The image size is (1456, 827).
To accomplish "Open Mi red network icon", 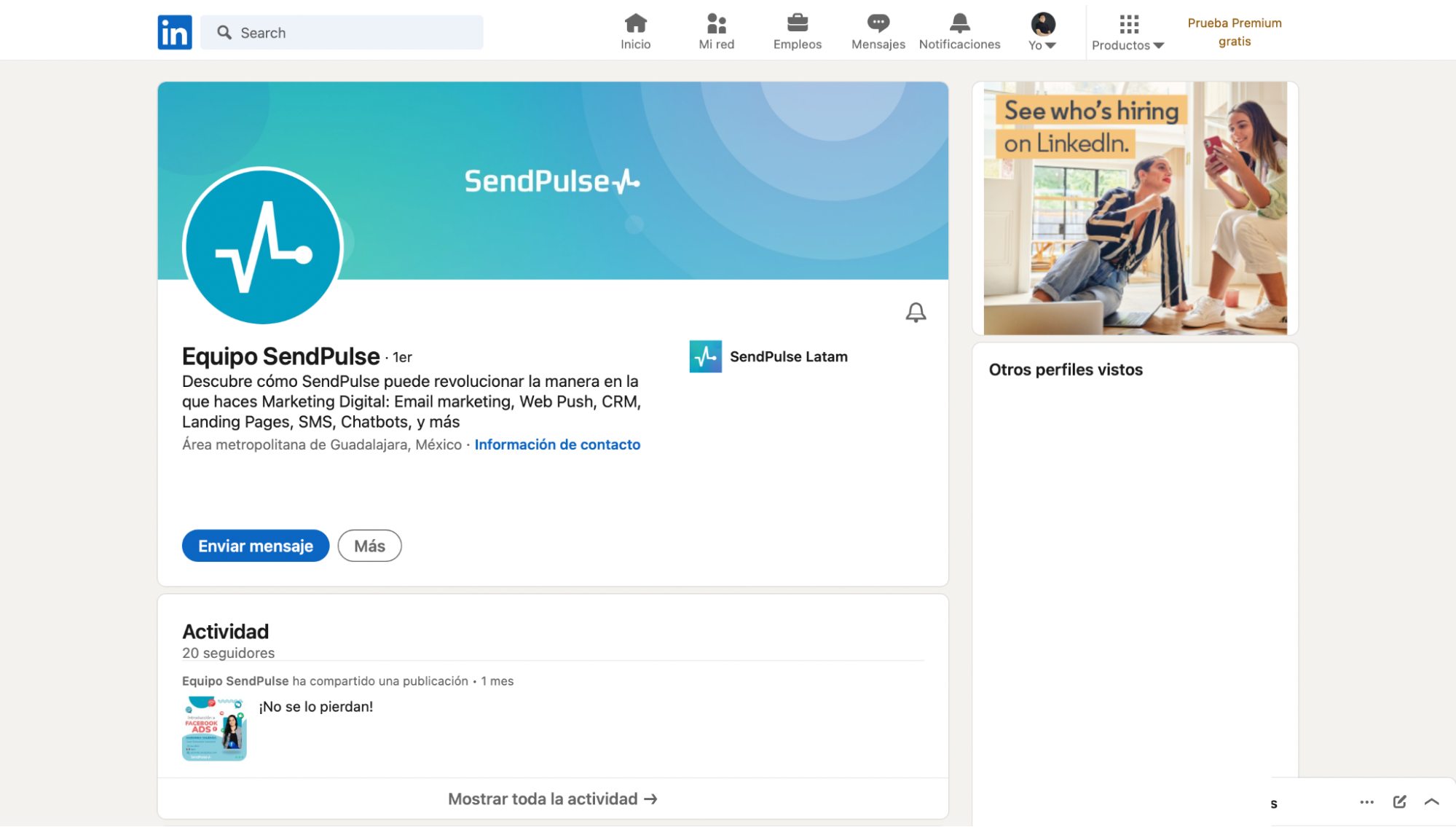I will (x=717, y=23).
